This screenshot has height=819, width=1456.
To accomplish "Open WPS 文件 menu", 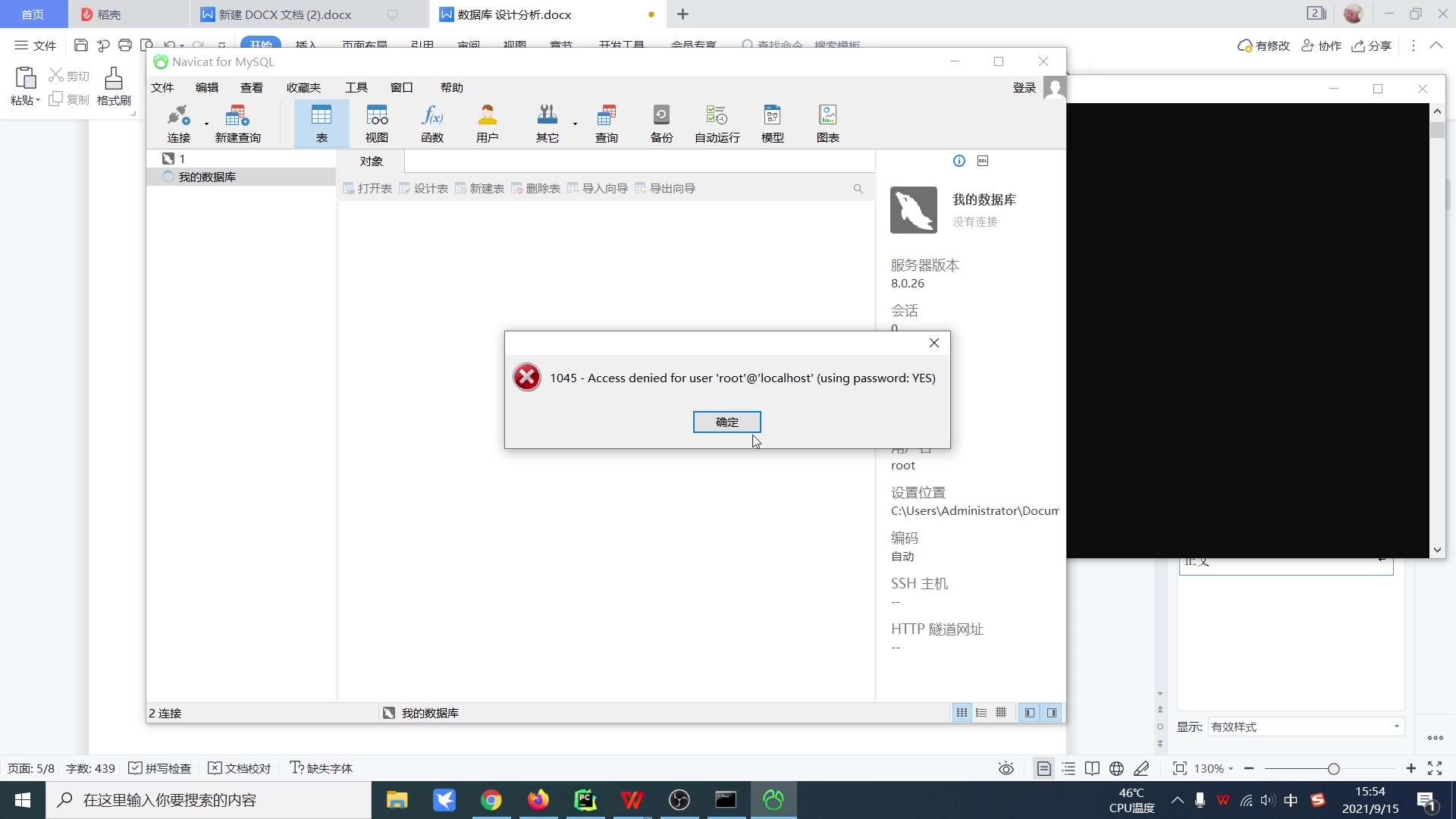I will pyautogui.click(x=36, y=45).
